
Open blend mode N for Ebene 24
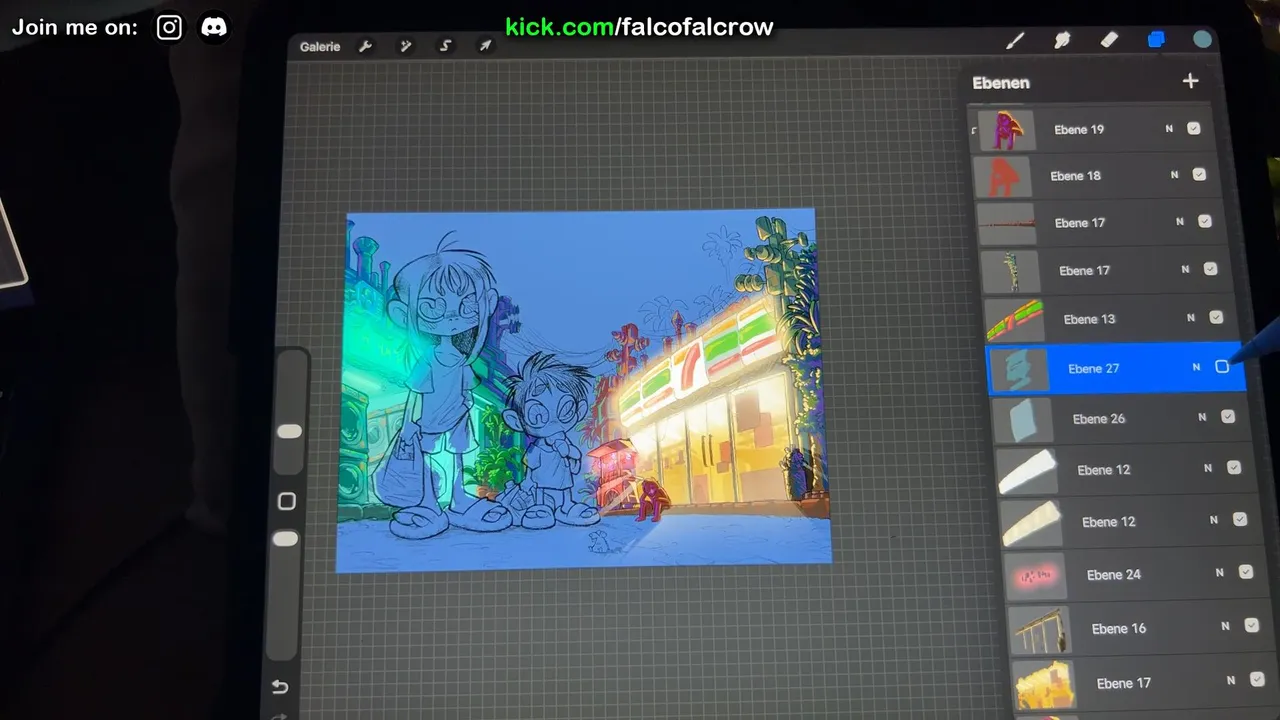click(x=1220, y=573)
